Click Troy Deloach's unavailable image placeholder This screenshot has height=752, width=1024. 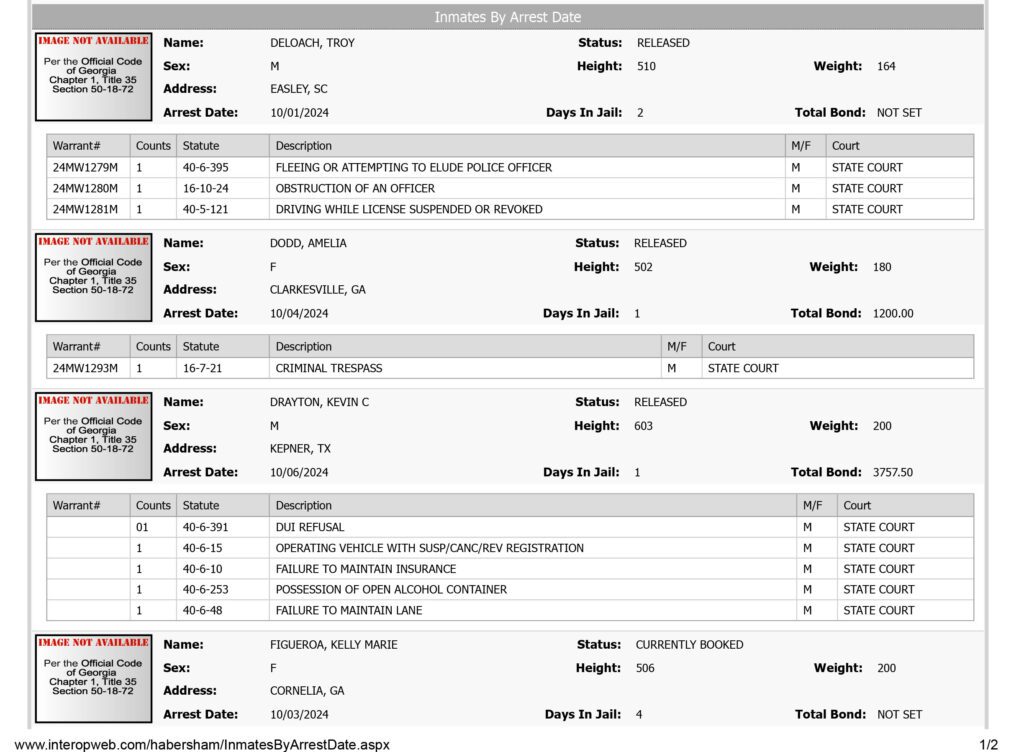[93, 77]
